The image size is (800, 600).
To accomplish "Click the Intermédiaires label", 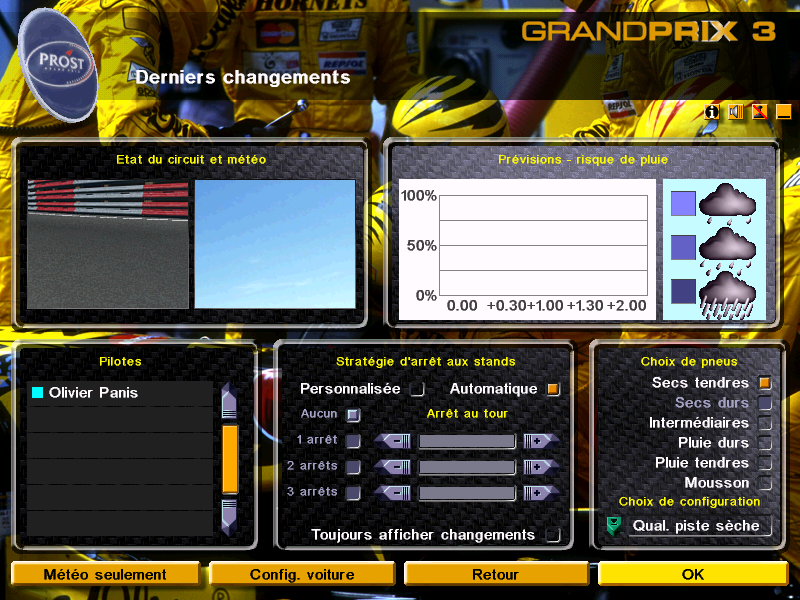I will (x=698, y=422).
